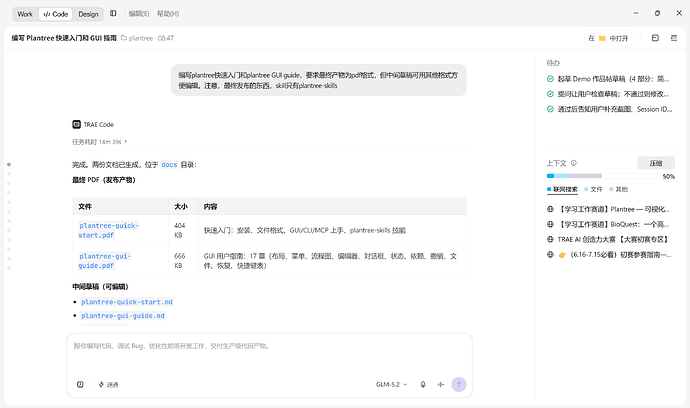The width and height of the screenshot is (690, 408).
Task: Click the check icon of 提问让用户检查草稿 todo
Action: pos(550,94)
